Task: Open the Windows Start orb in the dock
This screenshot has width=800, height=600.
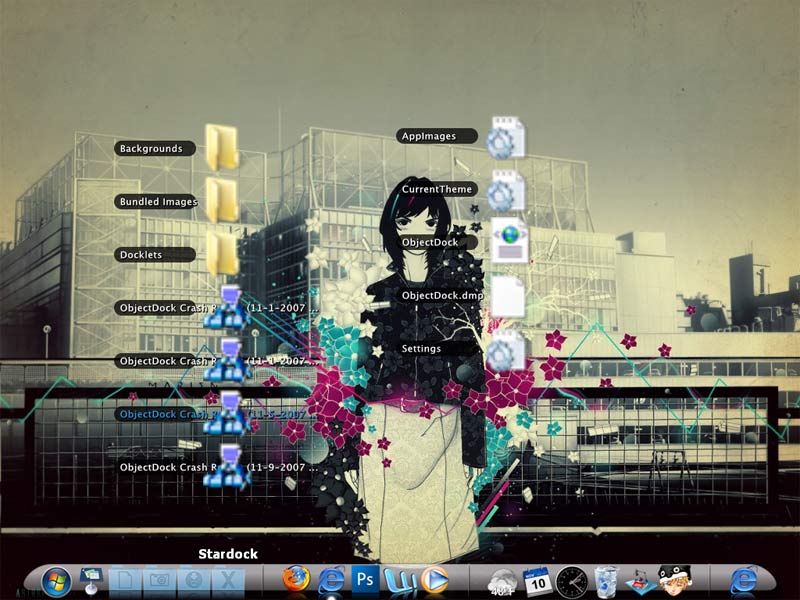Action: point(56,581)
